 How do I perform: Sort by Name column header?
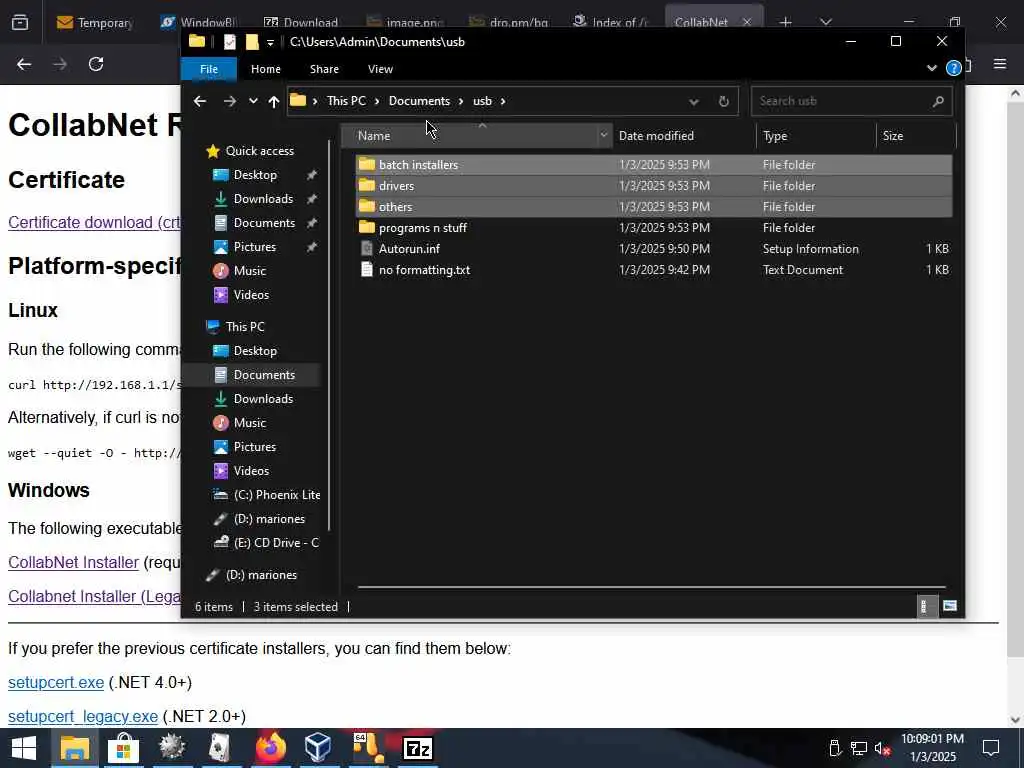pyautogui.click(x=374, y=136)
